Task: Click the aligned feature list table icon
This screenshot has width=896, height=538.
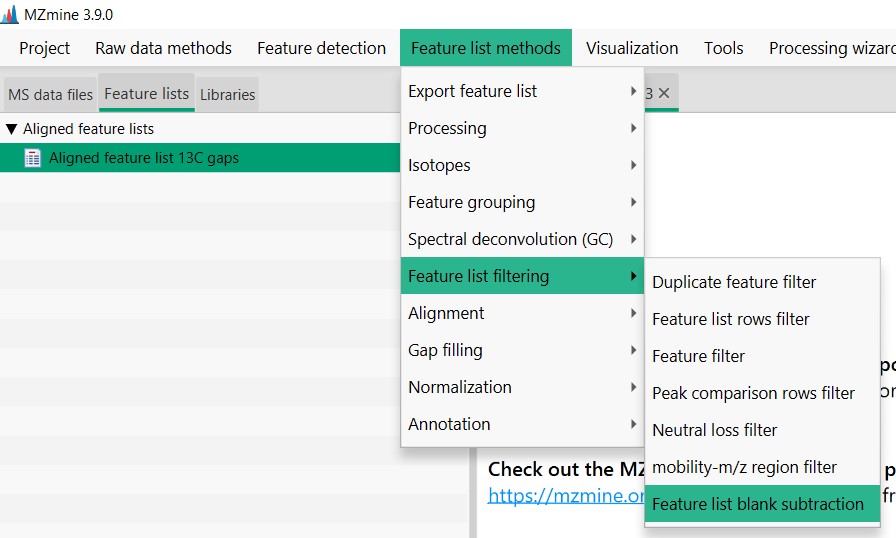Action: tap(33, 158)
